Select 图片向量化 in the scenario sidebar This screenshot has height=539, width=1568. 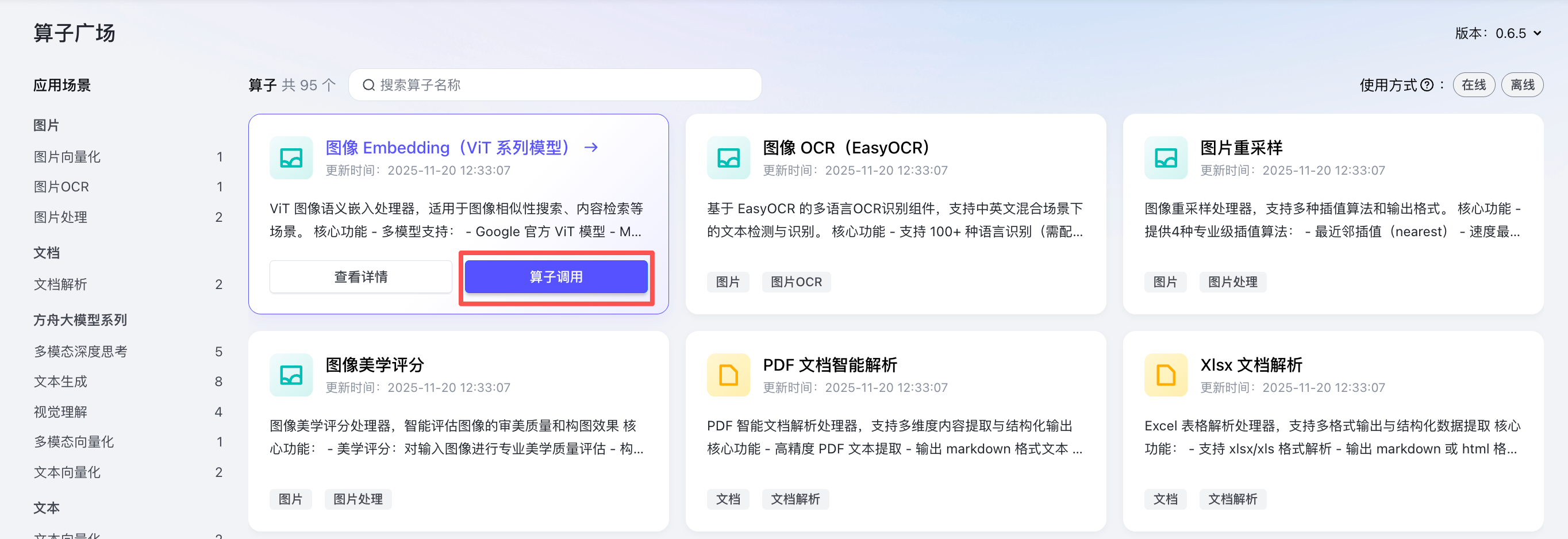[67, 157]
